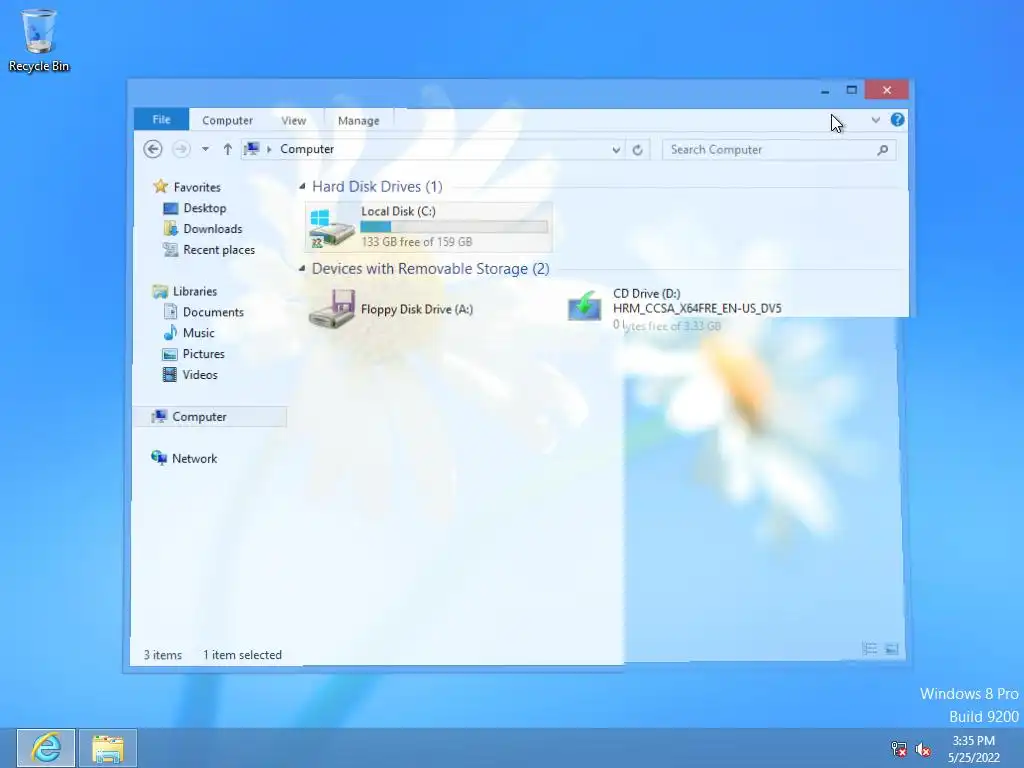The width and height of the screenshot is (1024, 768).
Task: Click the Network icon in sidebar
Action: 159,458
